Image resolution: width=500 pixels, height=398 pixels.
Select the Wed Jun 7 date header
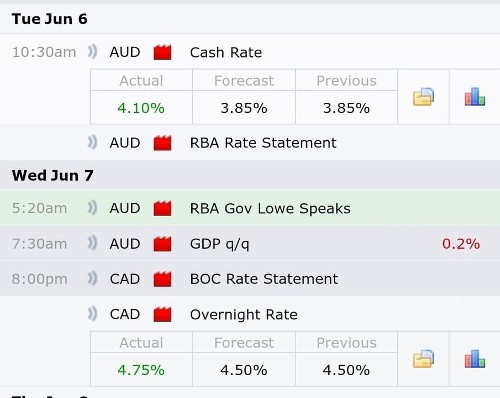(250, 175)
